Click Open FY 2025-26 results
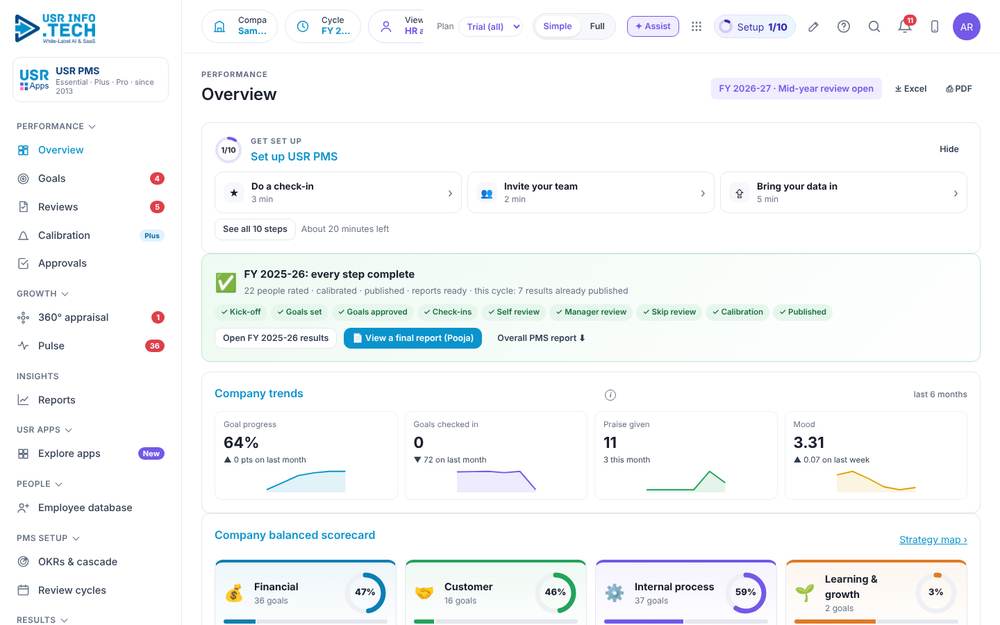Screen dimensions: 1000x625 click(276, 338)
